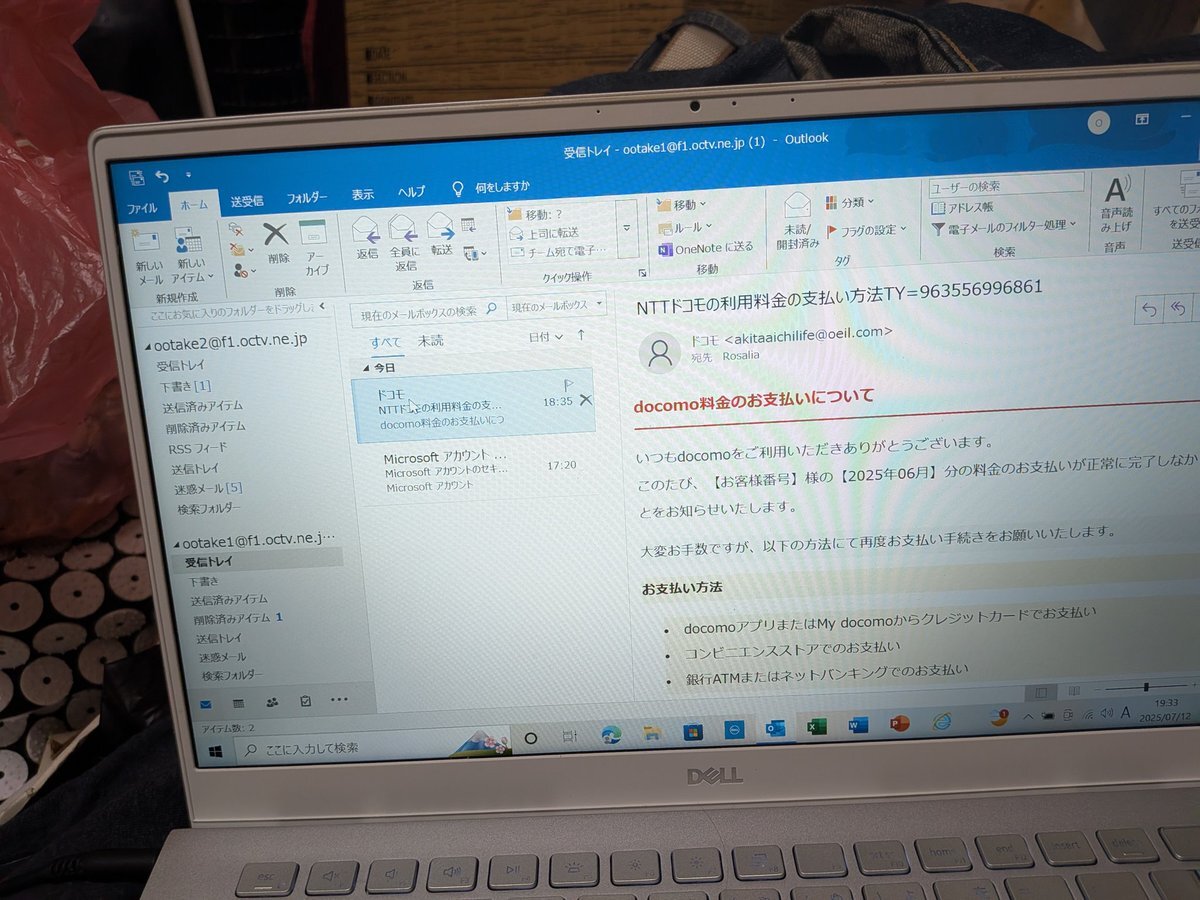Open the 移動 (Move) dropdown
1200x900 pixels.
coord(681,205)
